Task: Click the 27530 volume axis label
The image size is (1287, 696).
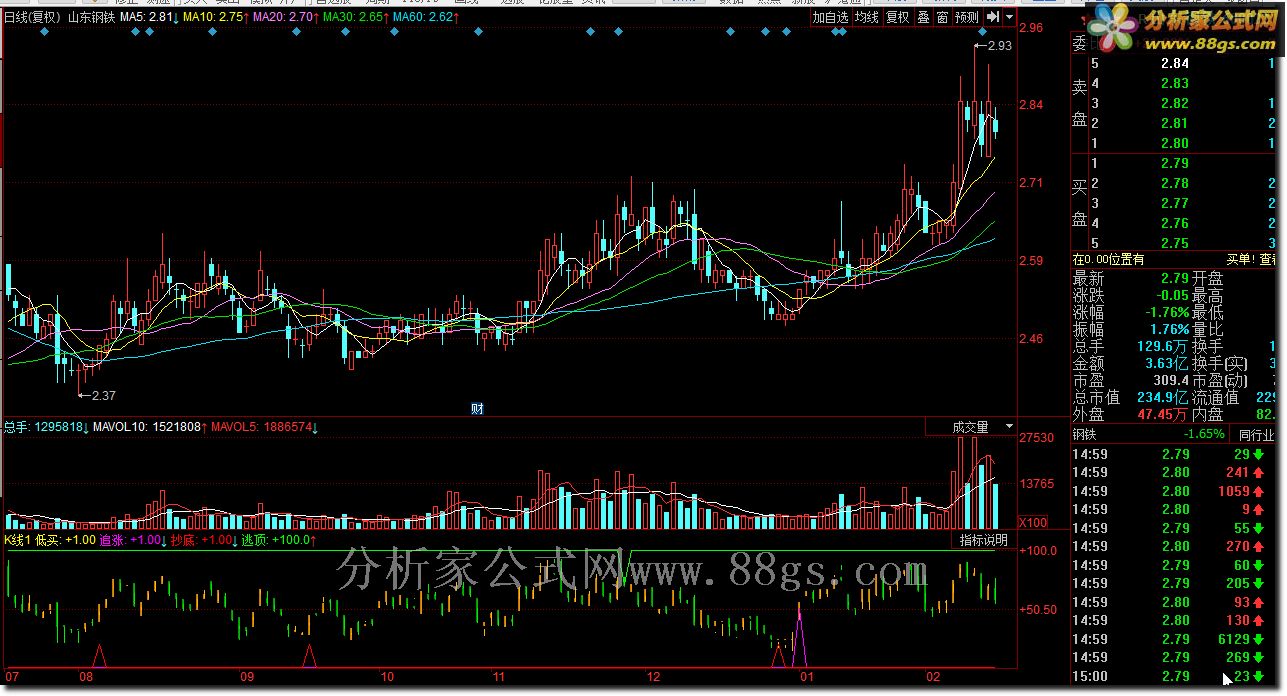Action: (x=1037, y=438)
